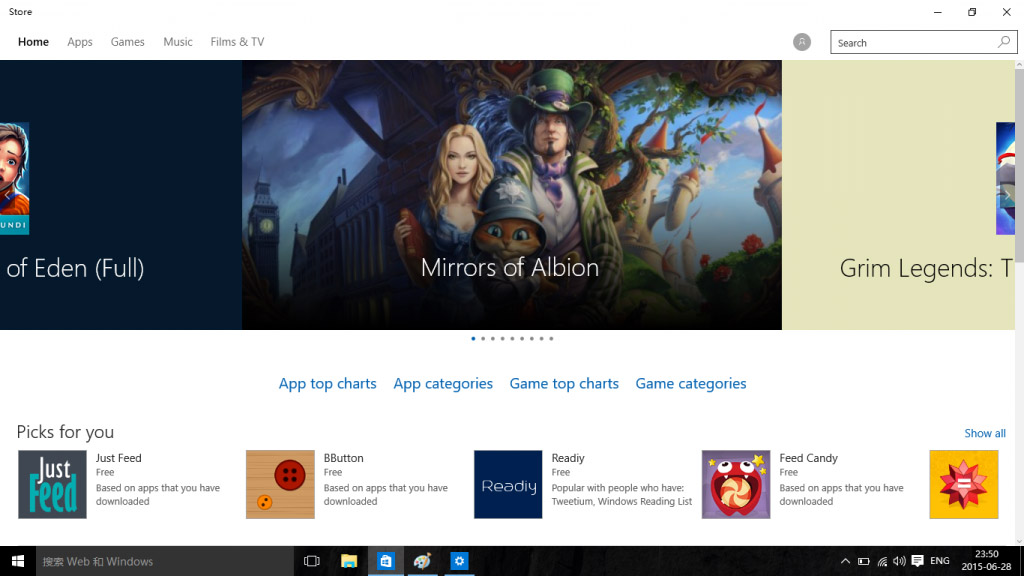Go to previous carousel slide arrow
Screen dimensions: 1024x576
8,195
